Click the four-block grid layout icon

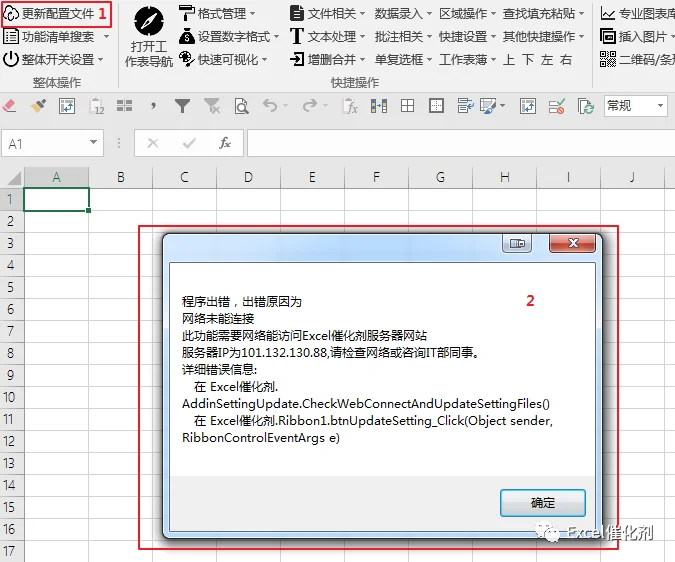(124, 105)
